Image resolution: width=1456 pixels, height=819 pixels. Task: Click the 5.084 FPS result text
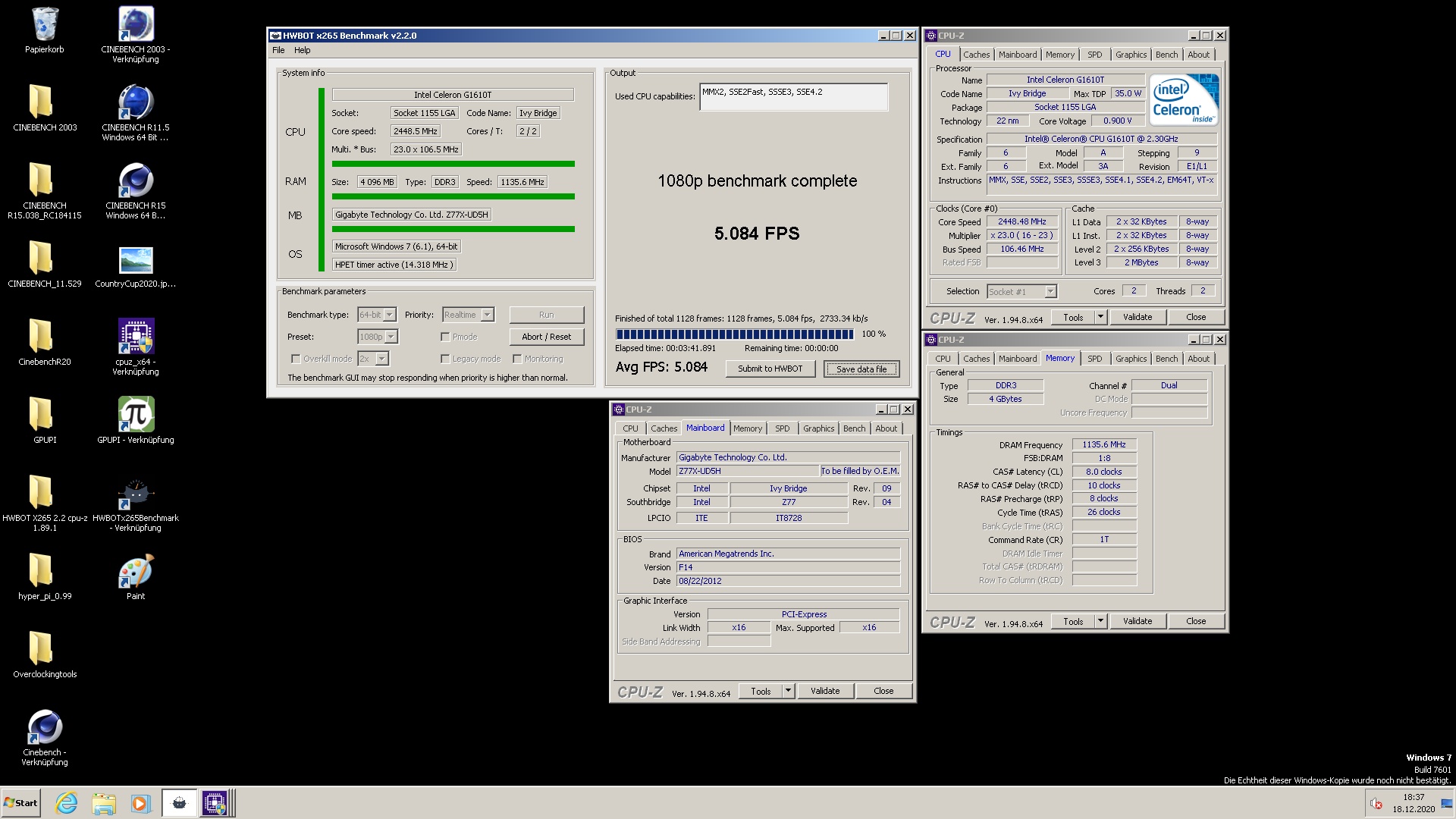pos(757,234)
